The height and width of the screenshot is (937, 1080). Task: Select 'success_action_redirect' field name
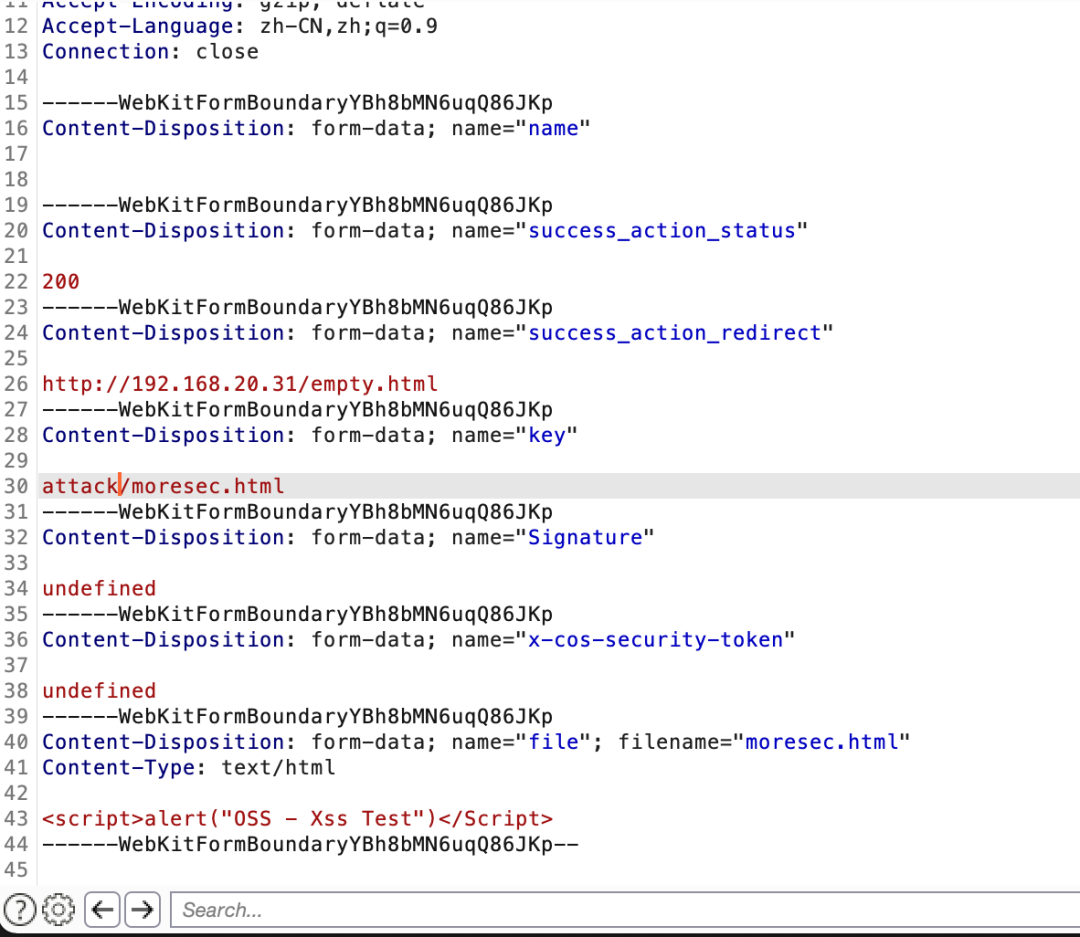[x=674, y=333]
